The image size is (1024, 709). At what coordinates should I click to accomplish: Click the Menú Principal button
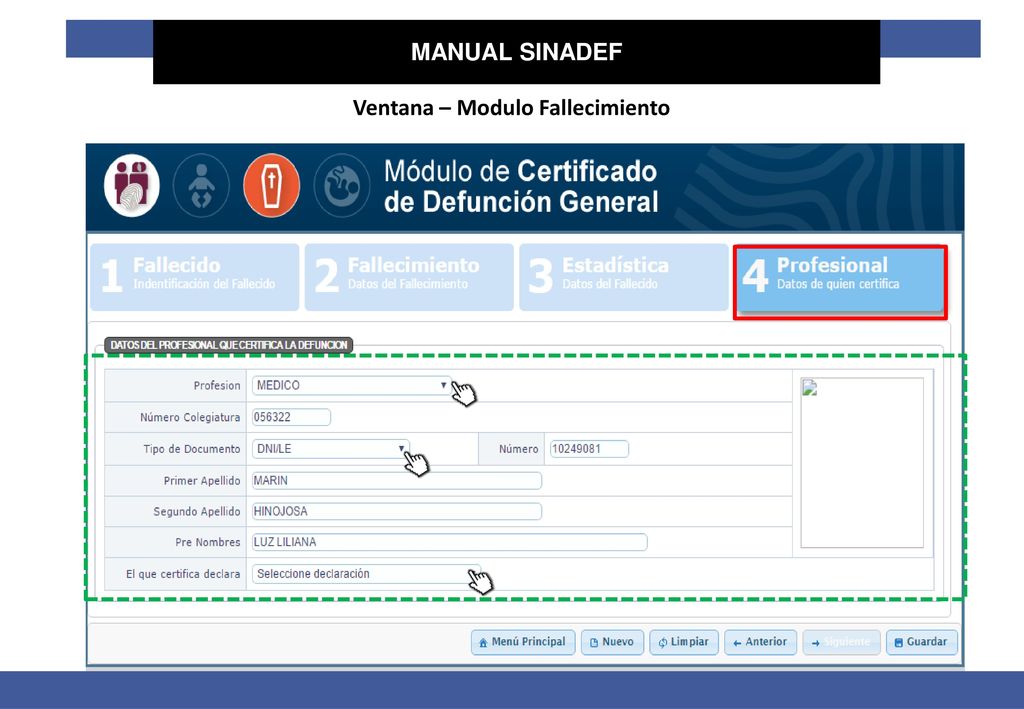click(x=523, y=642)
